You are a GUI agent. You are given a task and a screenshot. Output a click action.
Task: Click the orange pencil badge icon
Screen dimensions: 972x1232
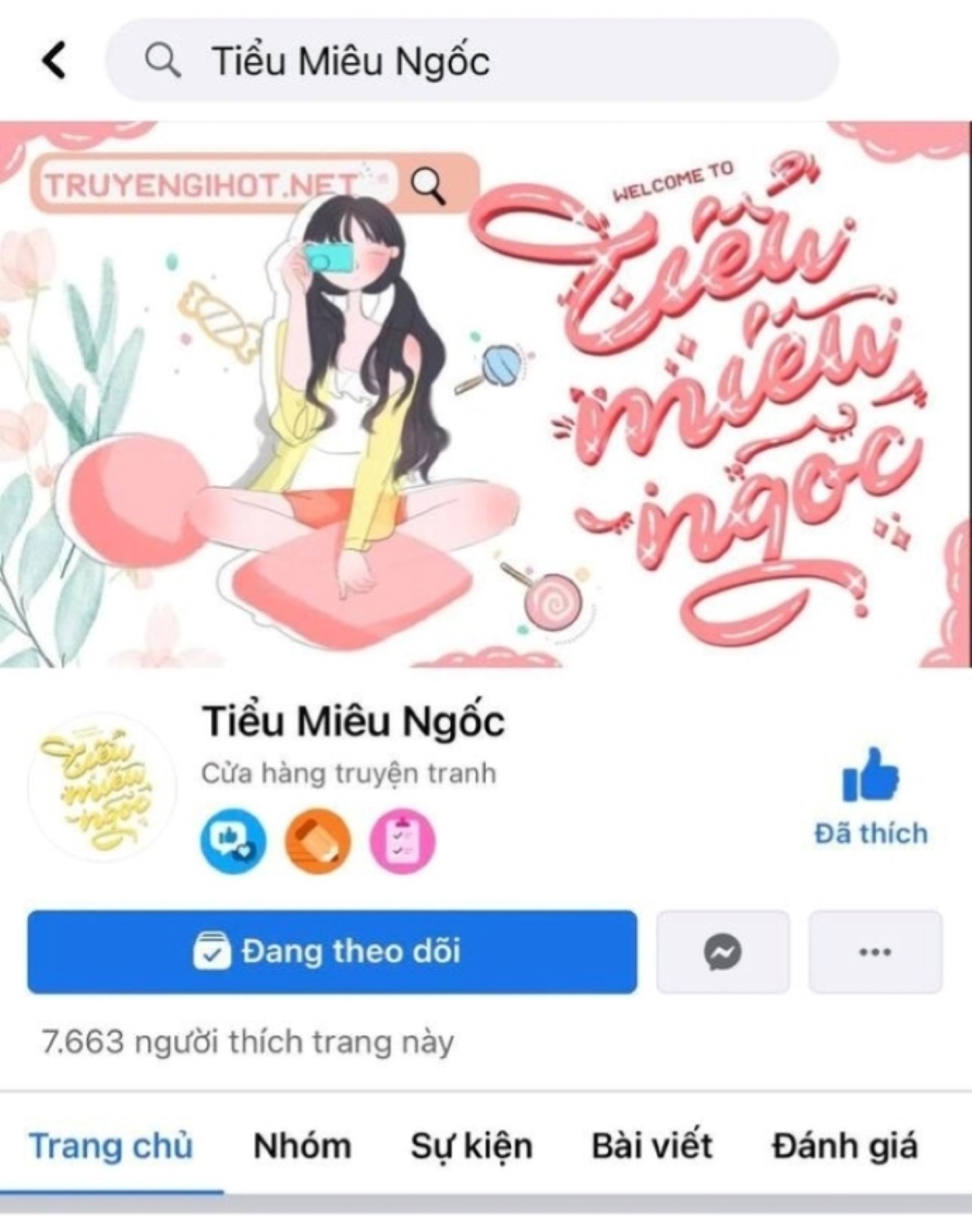tap(318, 841)
